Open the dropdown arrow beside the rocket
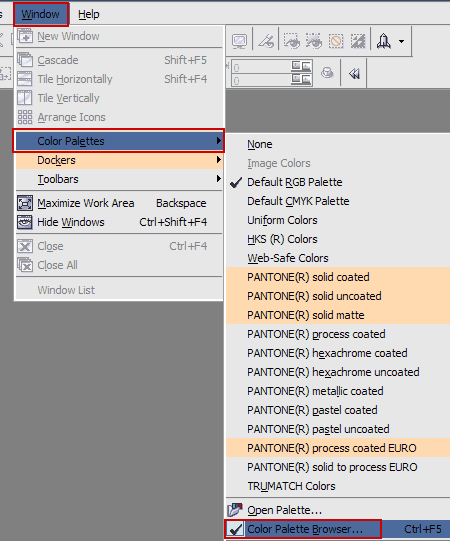 401,41
